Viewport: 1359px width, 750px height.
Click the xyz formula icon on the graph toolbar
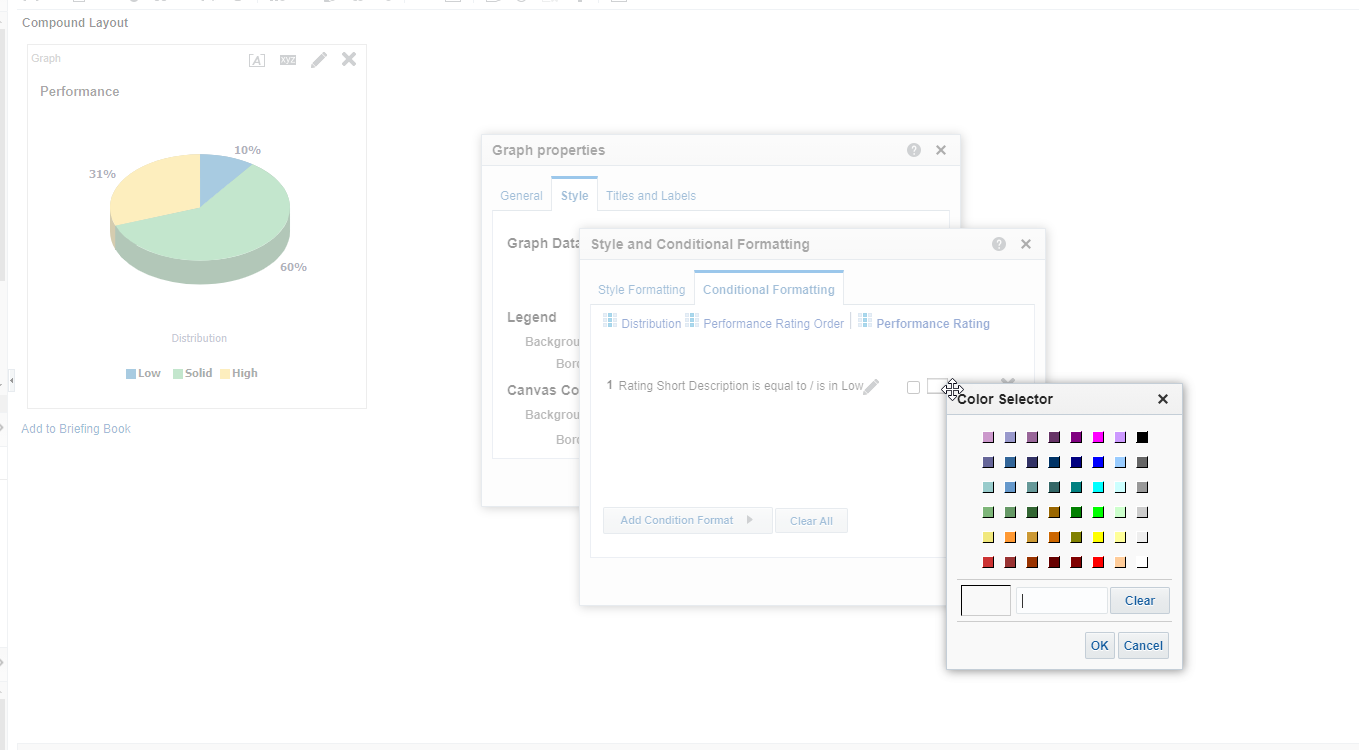[x=287, y=60]
